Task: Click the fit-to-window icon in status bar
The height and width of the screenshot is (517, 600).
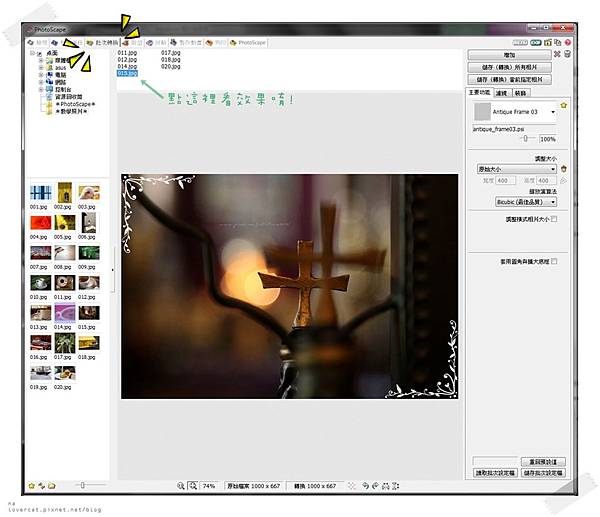Action: click(351, 486)
